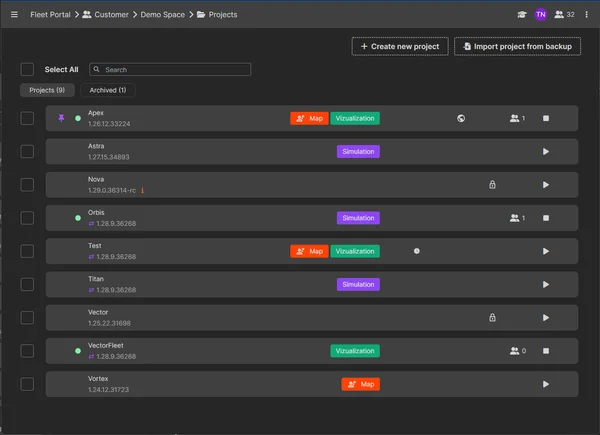The image size is (600, 435).
Task: Open the graduation cap learning icon
Action: [522, 15]
